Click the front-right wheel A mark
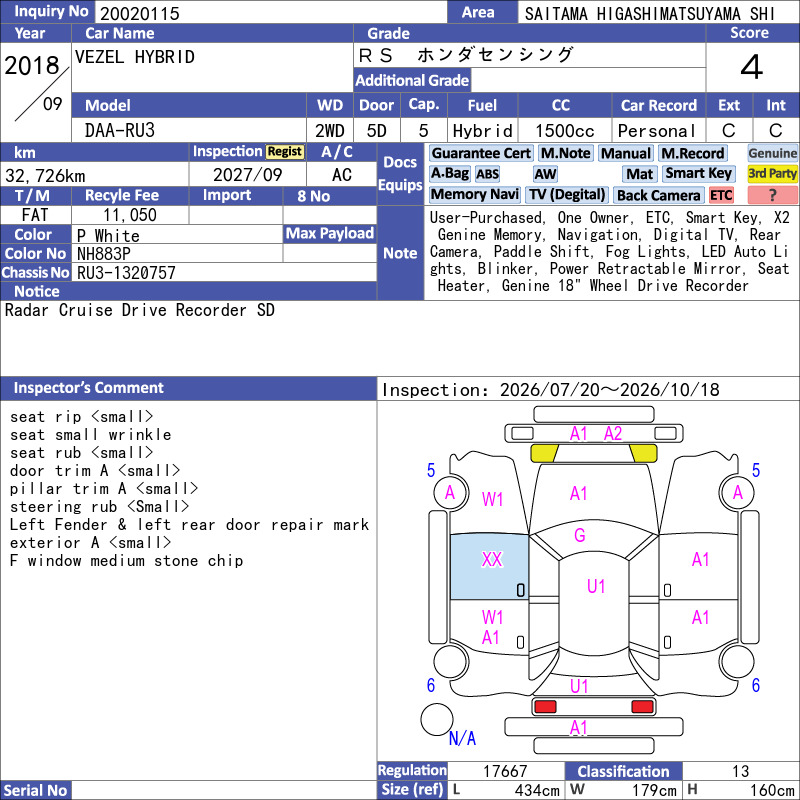Screen dimensions: 800x800 (x=738, y=492)
